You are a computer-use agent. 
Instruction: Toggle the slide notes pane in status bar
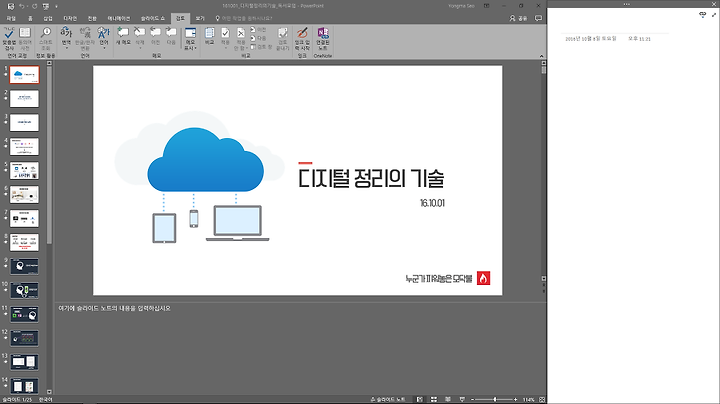click(x=388, y=399)
